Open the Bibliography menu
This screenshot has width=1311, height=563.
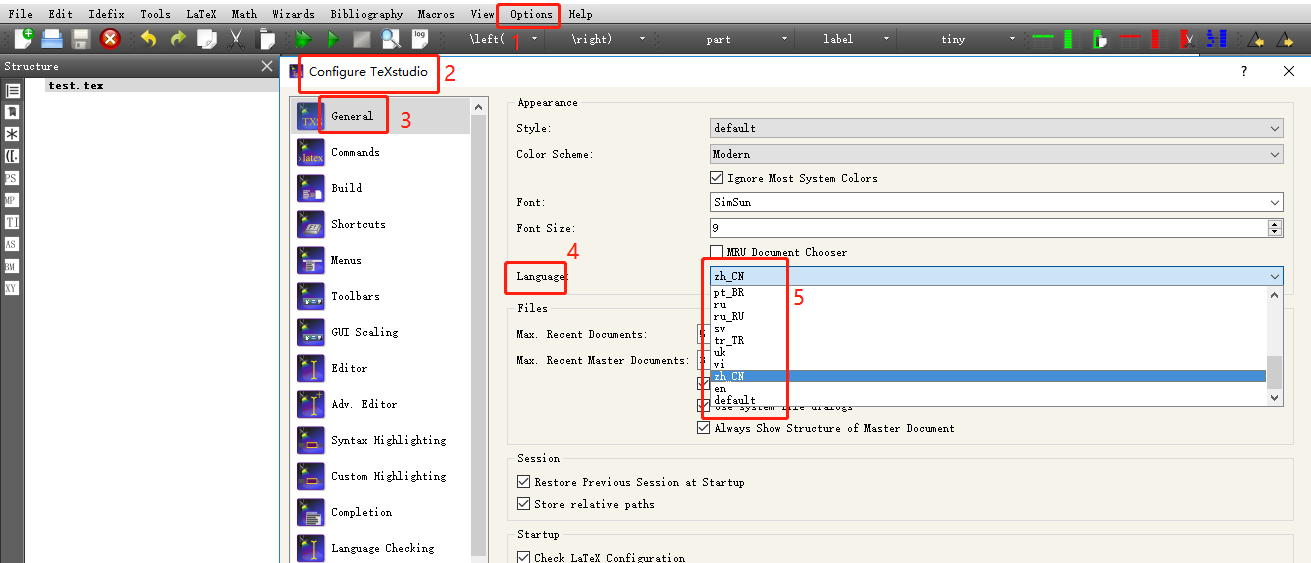pos(366,14)
